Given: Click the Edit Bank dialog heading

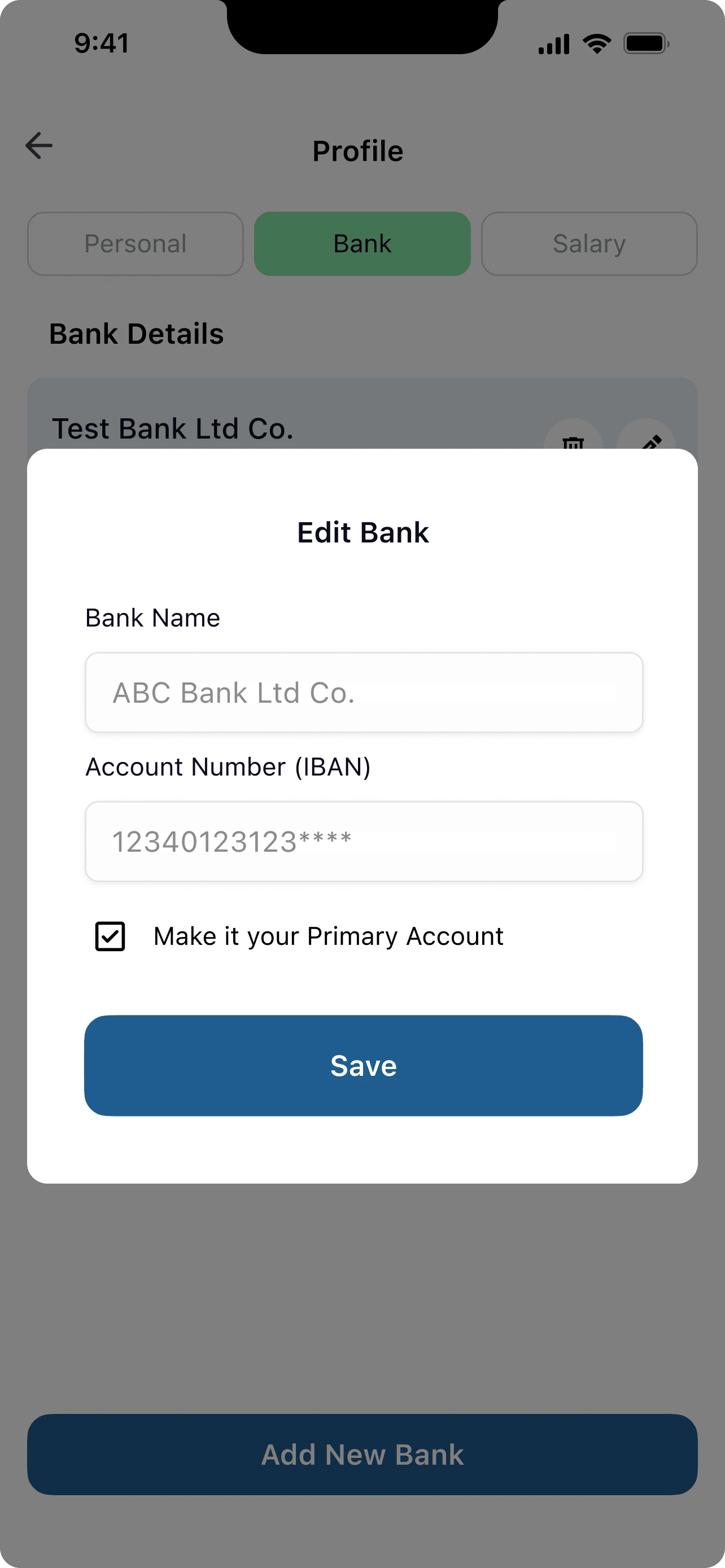Looking at the screenshot, I should pyautogui.click(x=363, y=533).
